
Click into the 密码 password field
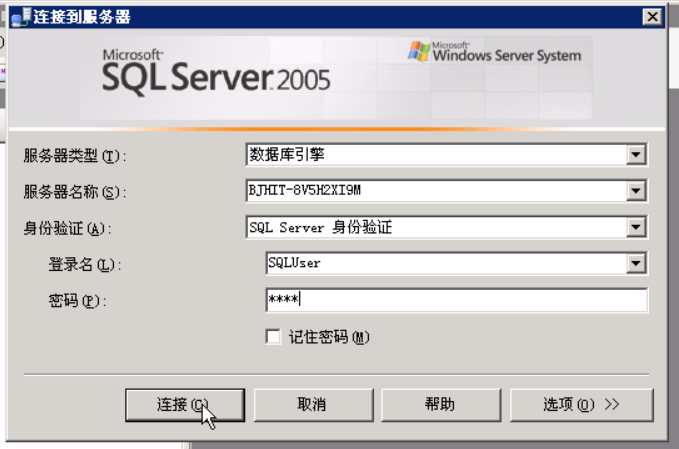pyautogui.click(x=456, y=300)
